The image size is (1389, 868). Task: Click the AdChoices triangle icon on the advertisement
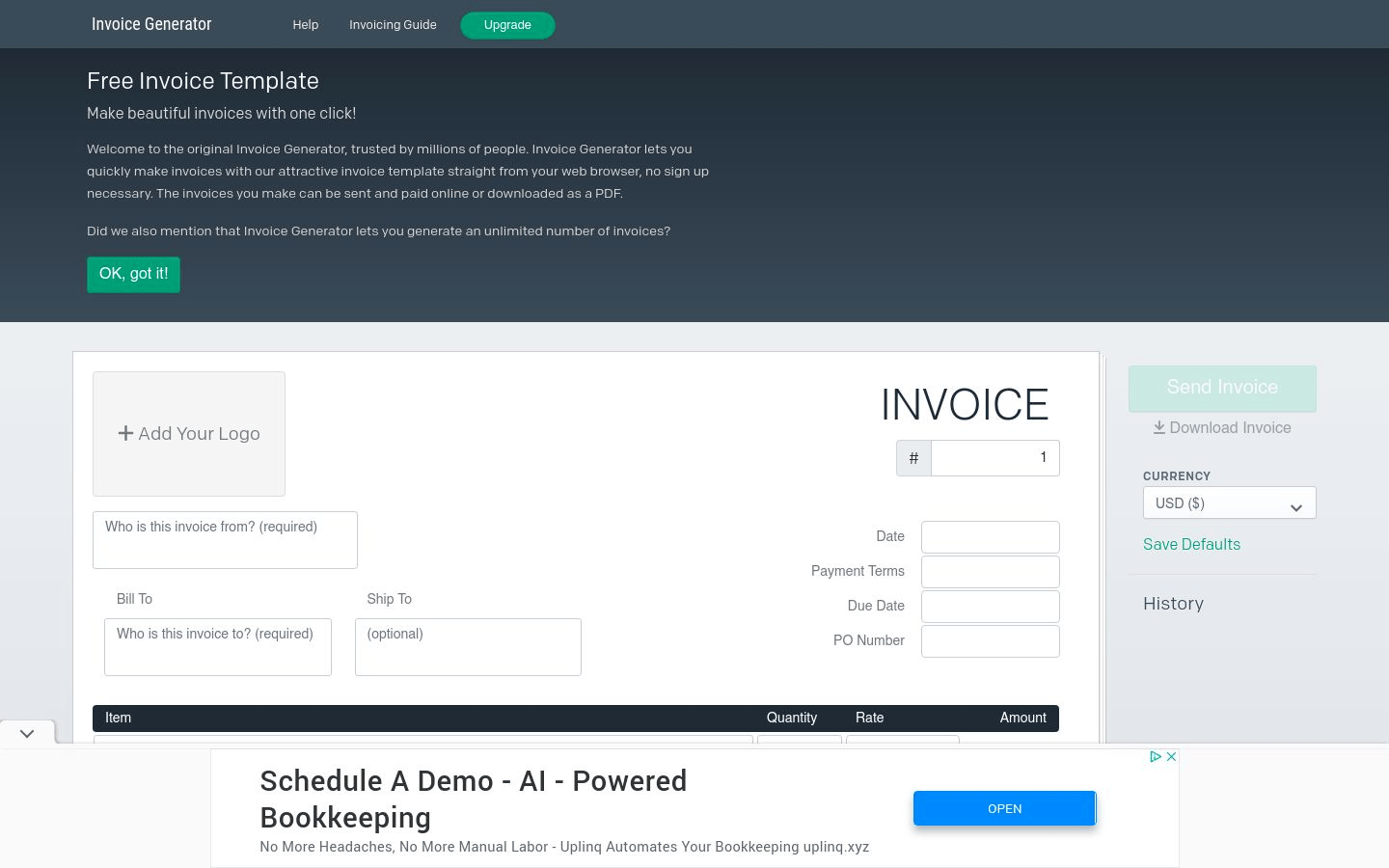[1156, 757]
